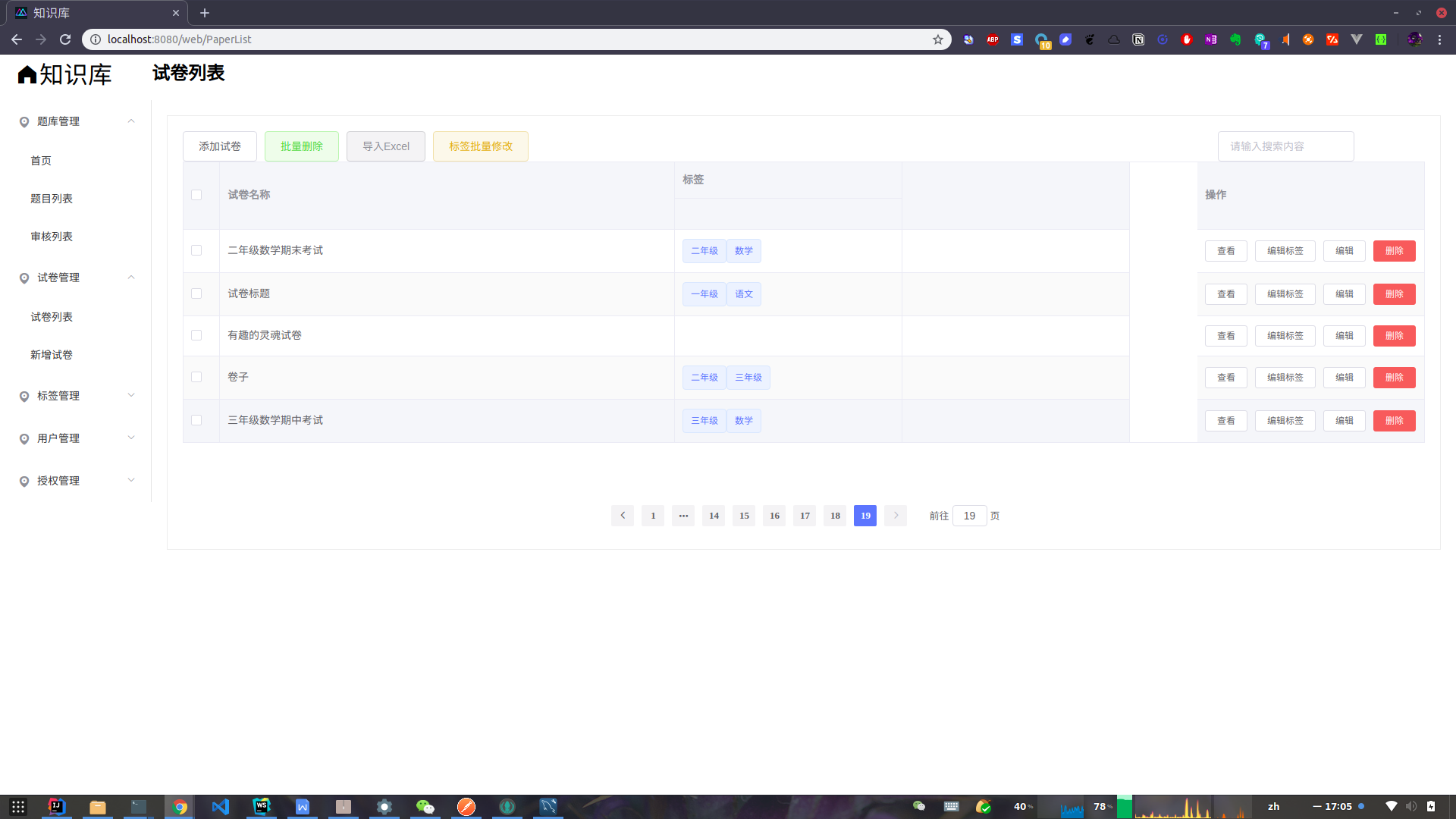
Task: Expand the 标签管理 sidebar menu
Action: point(76,396)
